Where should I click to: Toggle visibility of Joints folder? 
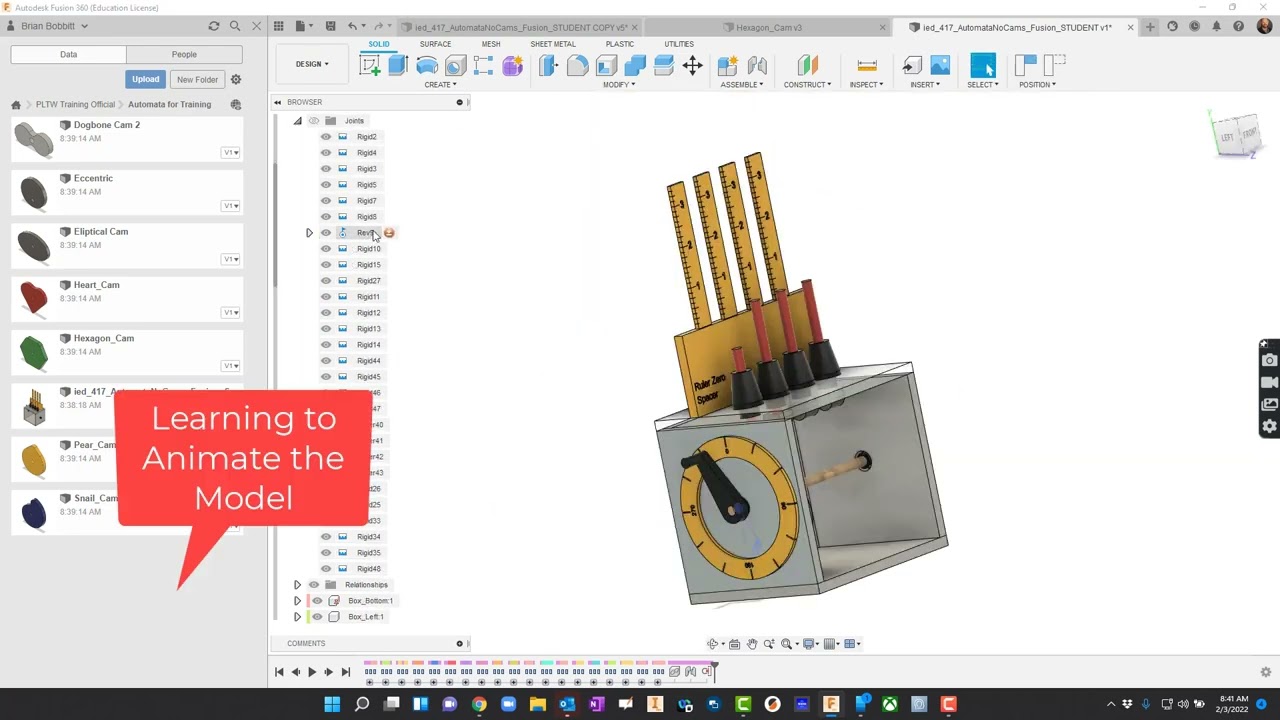[314, 121]
